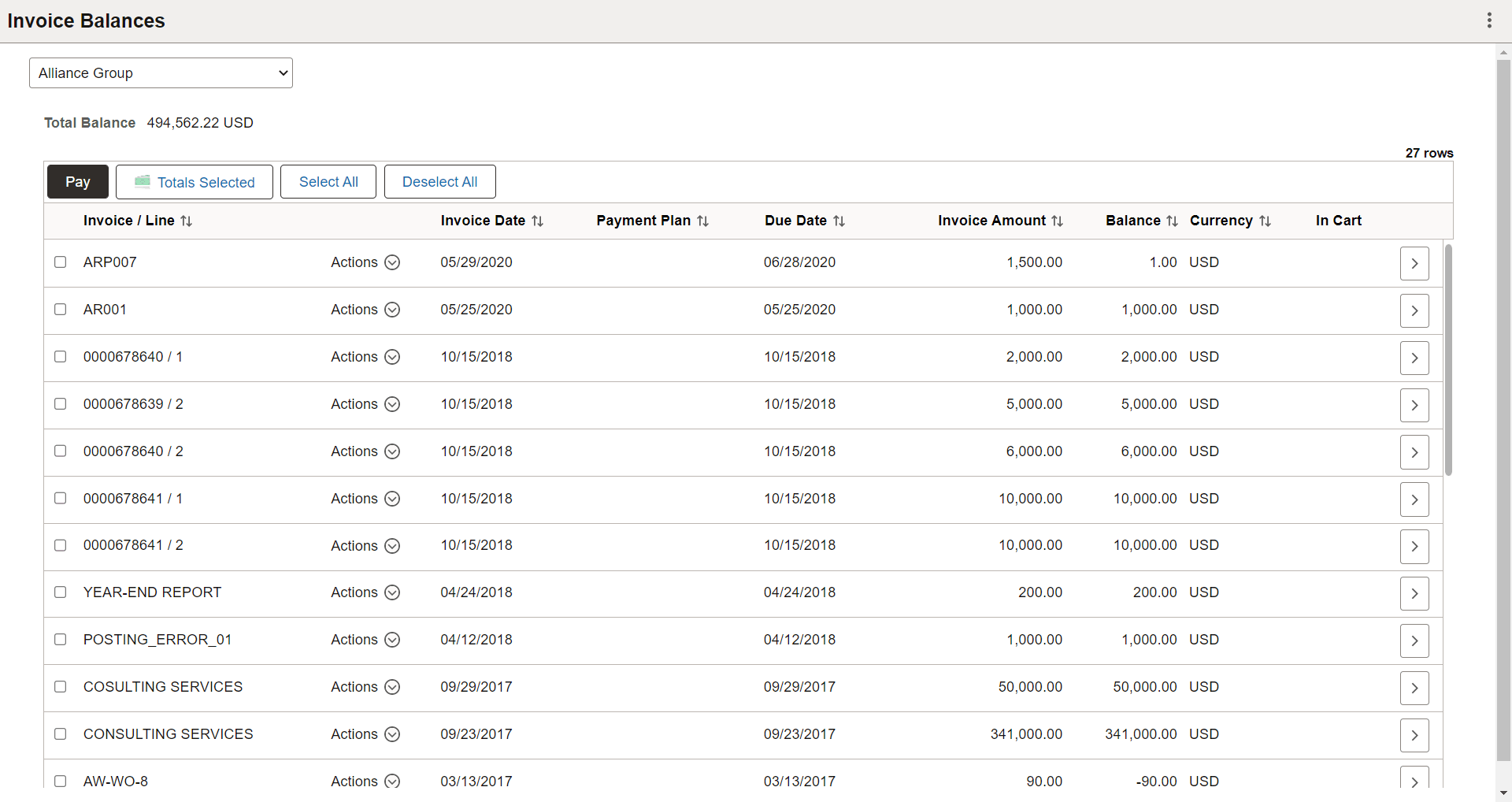Sort the Due Date column
The image size is (1512, 802).
coord(839,221)
